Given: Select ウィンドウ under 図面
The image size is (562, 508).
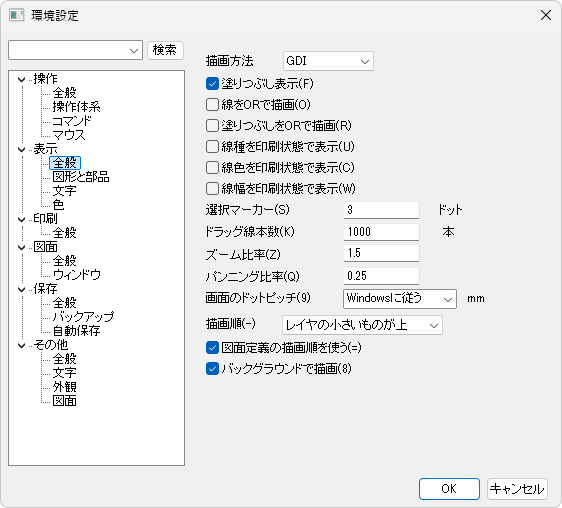Looking at the screenshot, I should tap(77, 275).
